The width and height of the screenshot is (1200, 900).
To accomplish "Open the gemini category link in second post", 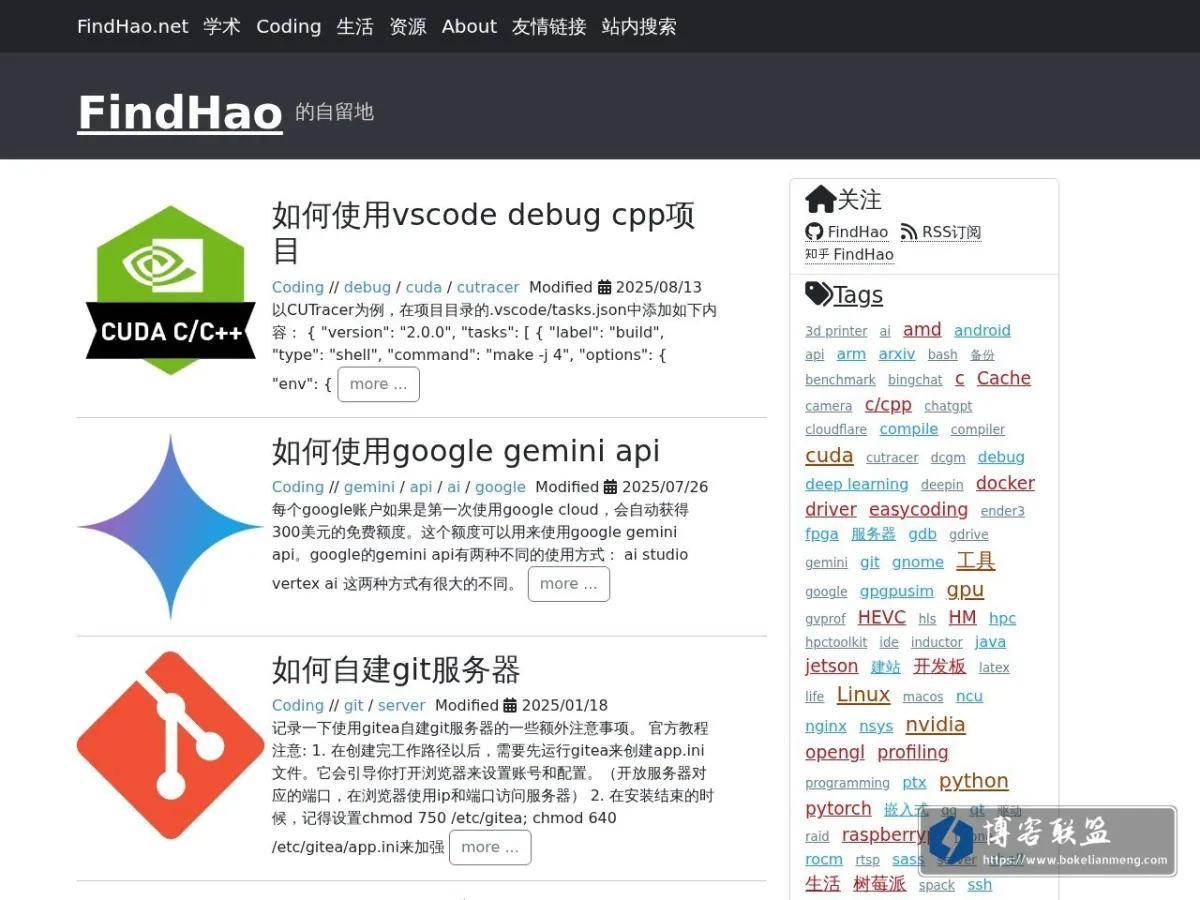I will pos(369,487).
